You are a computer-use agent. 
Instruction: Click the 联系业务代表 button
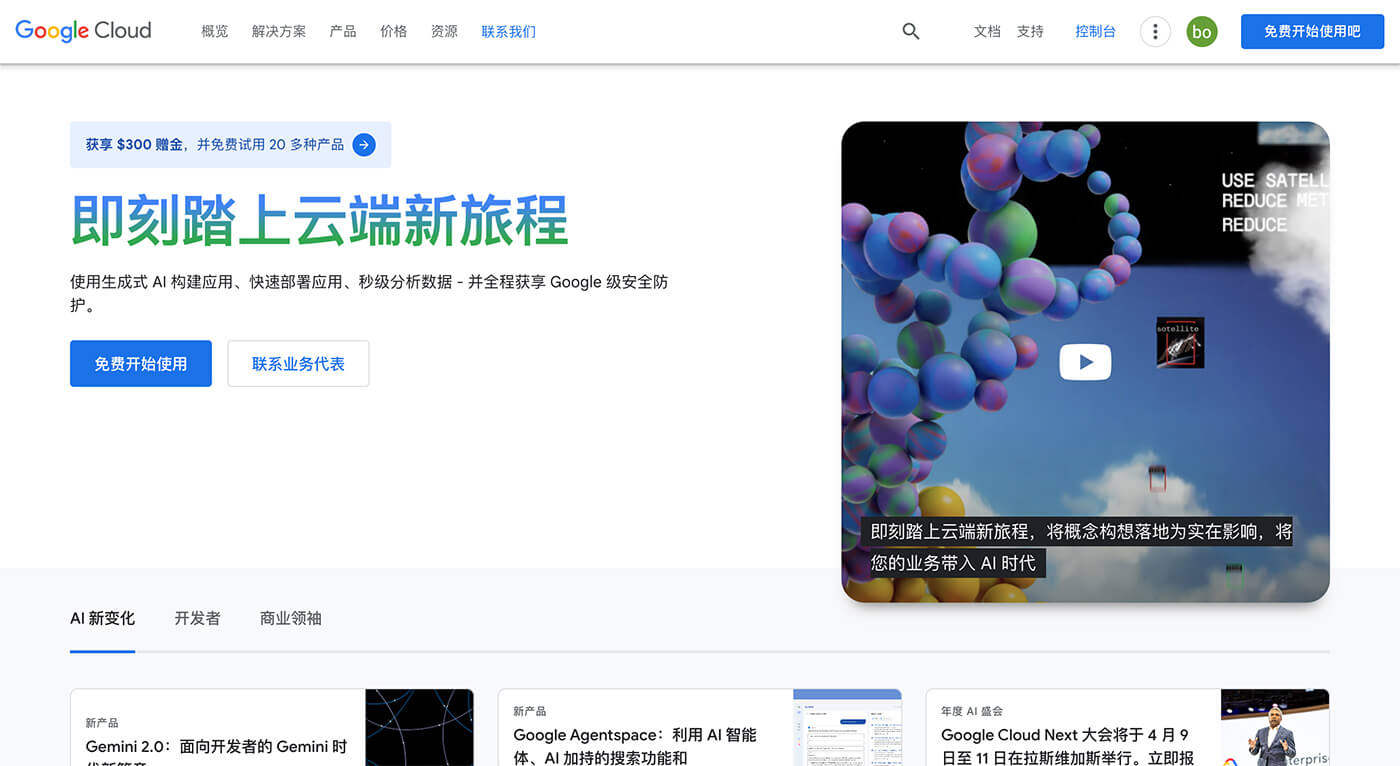tap(298, 364)
